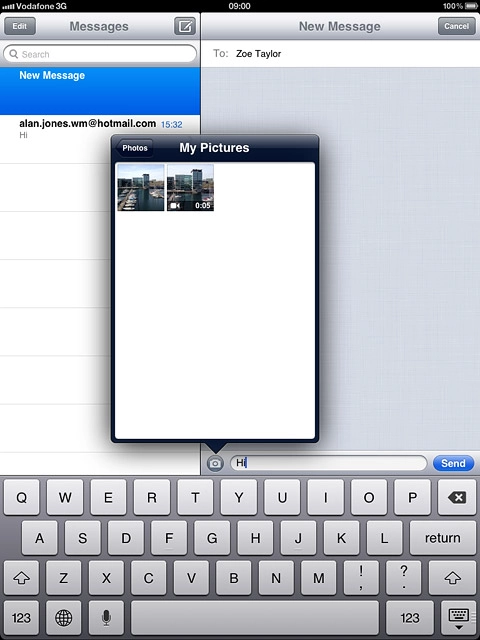The height and width of the screenshot is (640, 480).
Task: Tap the G key
Action: click(212, 538)
